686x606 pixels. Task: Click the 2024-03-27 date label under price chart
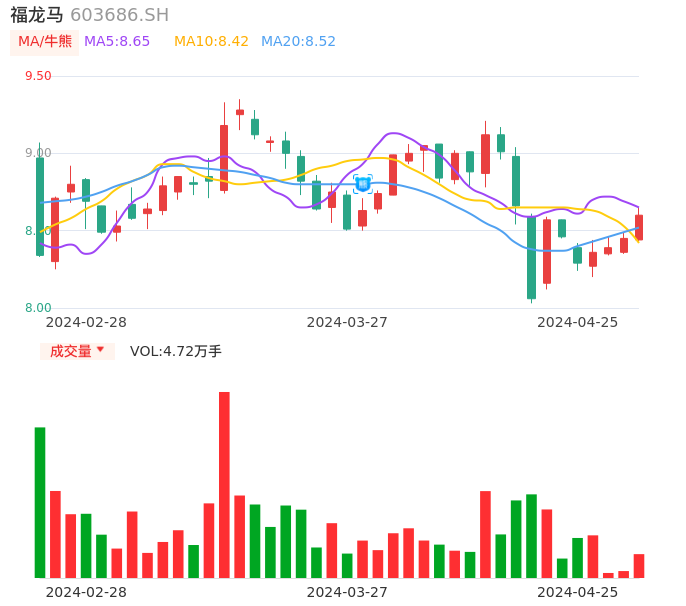click(x=347, y=322)
